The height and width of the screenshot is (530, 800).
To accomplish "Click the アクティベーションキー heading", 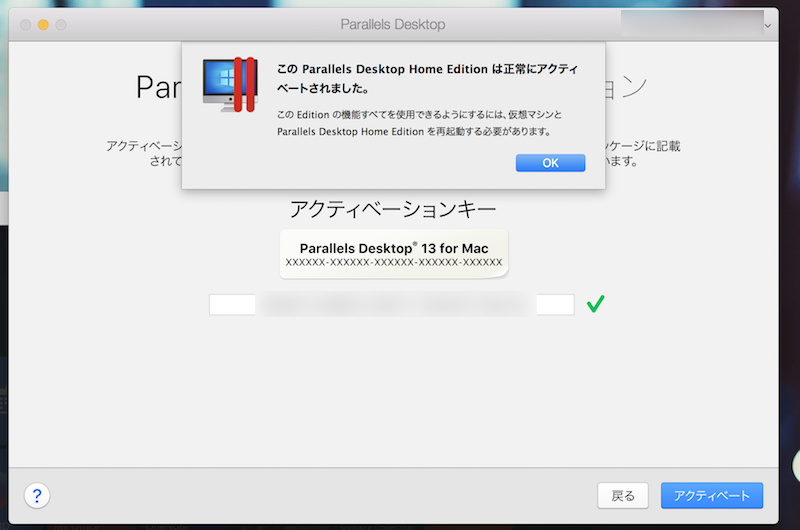I will point(393,209).
